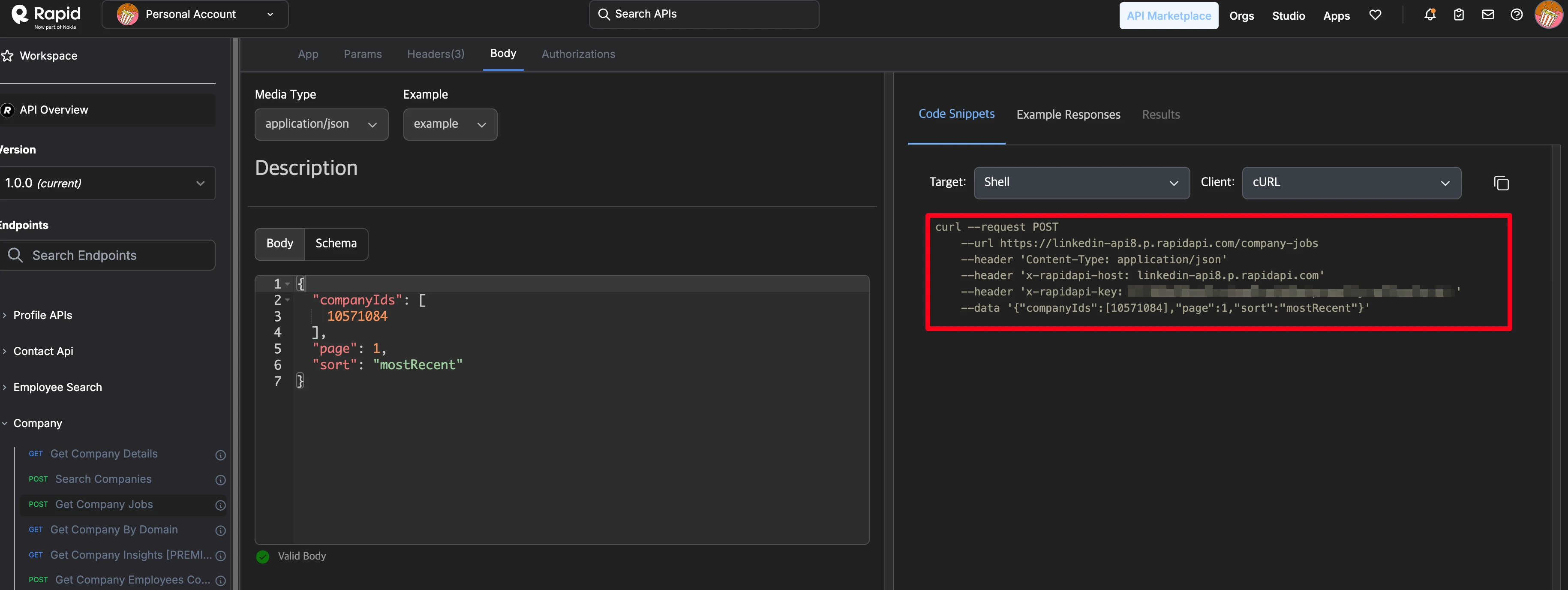Open the notifications bell

point(1430,15)
